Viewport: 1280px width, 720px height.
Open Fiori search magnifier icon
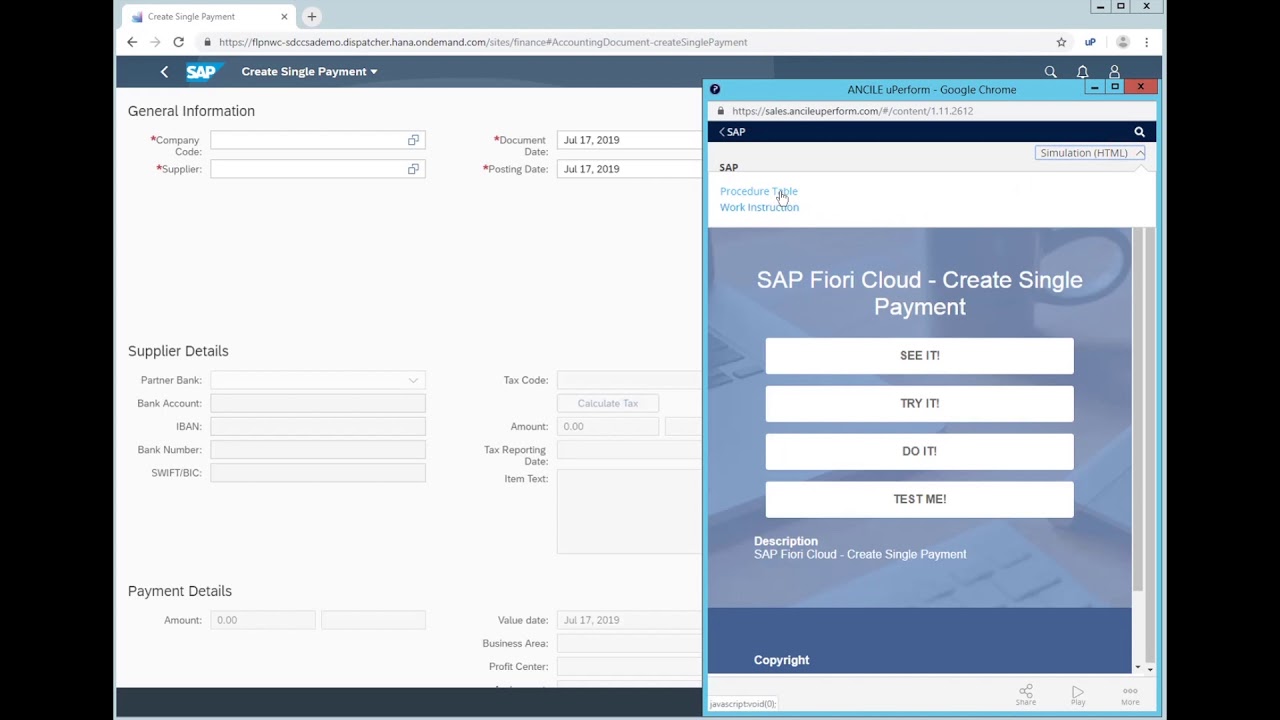(x=1050, y=71)
